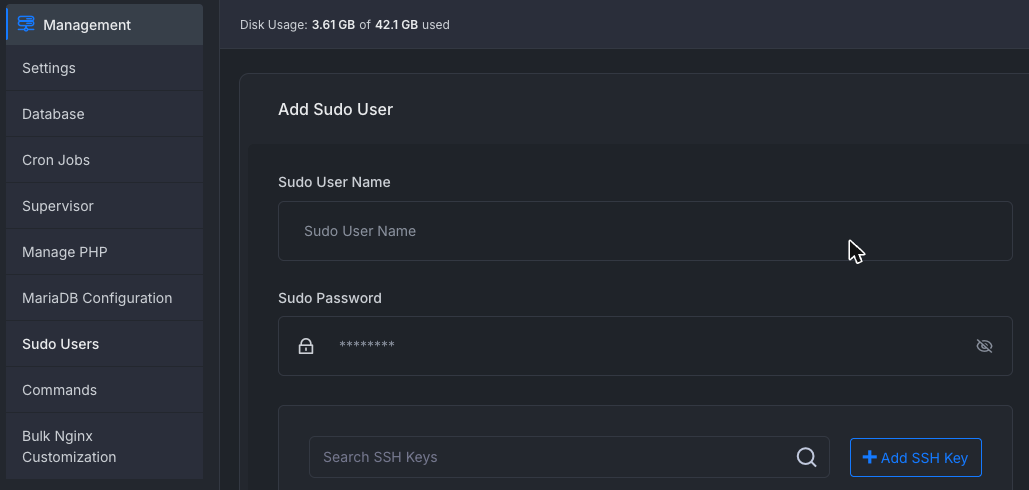Viewport: 1029px width, 490px height.
Task: Open the Settings menu item
Action: pyautogui.click(x=104, y=68)
